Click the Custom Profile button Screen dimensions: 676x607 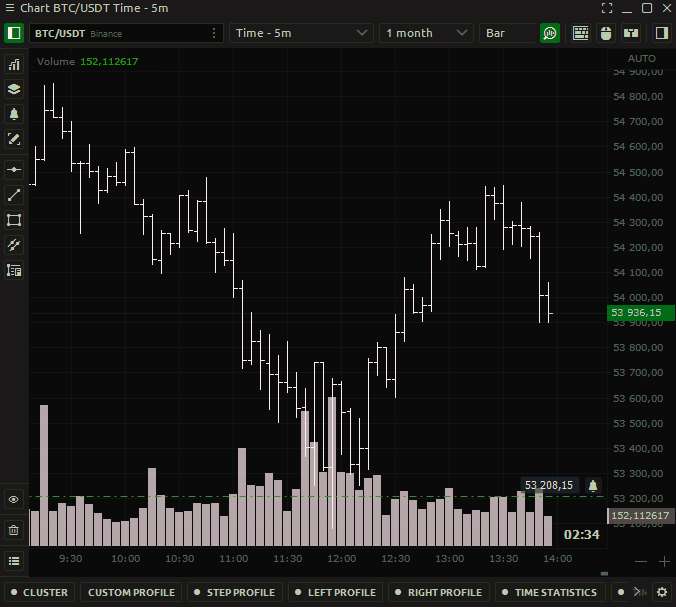131,592
